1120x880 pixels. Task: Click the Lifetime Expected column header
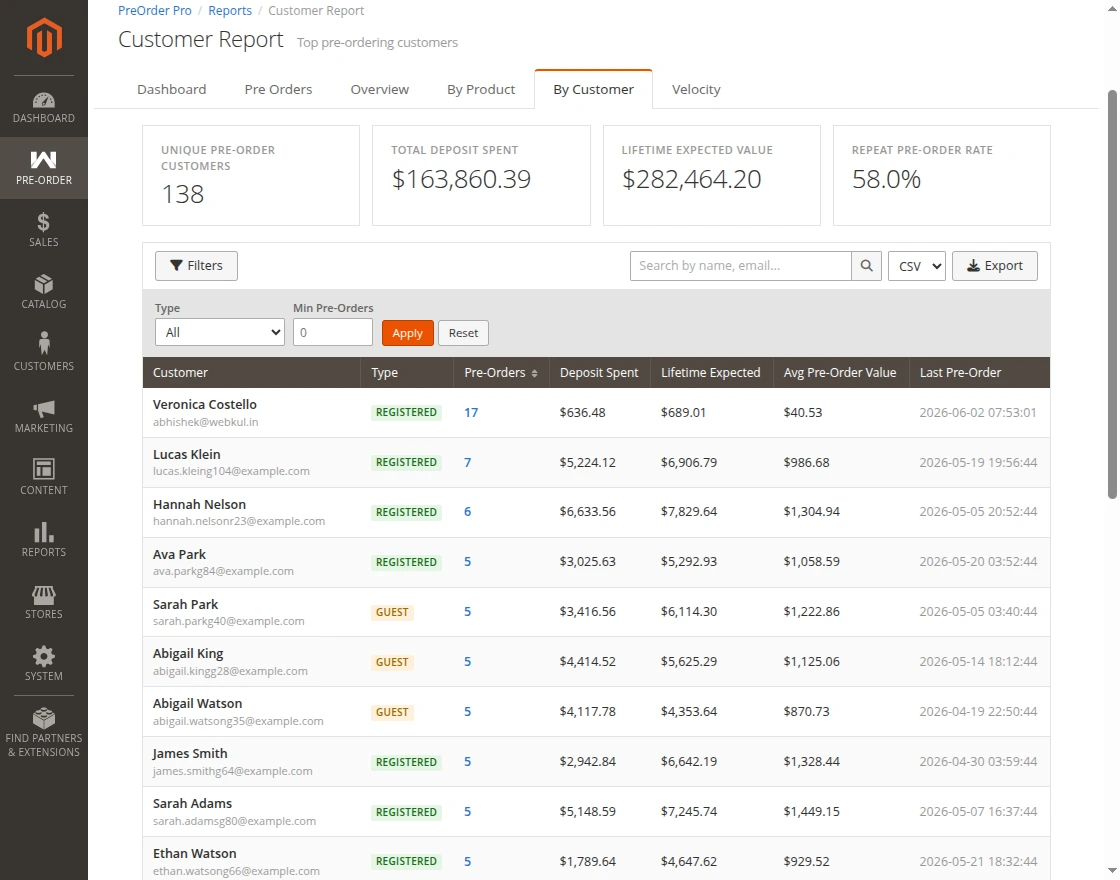[711, 373]
